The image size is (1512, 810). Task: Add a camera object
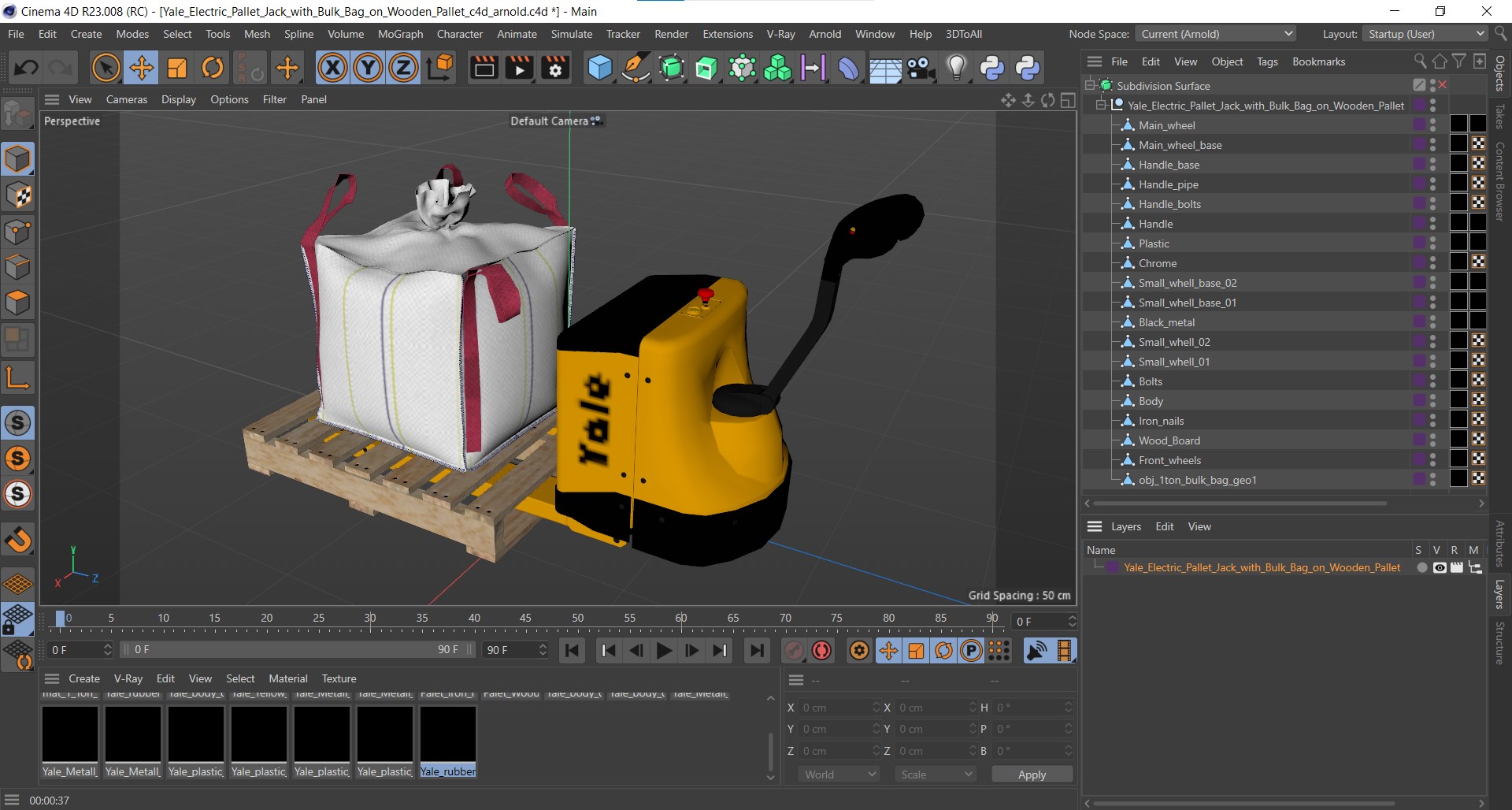pyautogui.click(x=921, y=68)
